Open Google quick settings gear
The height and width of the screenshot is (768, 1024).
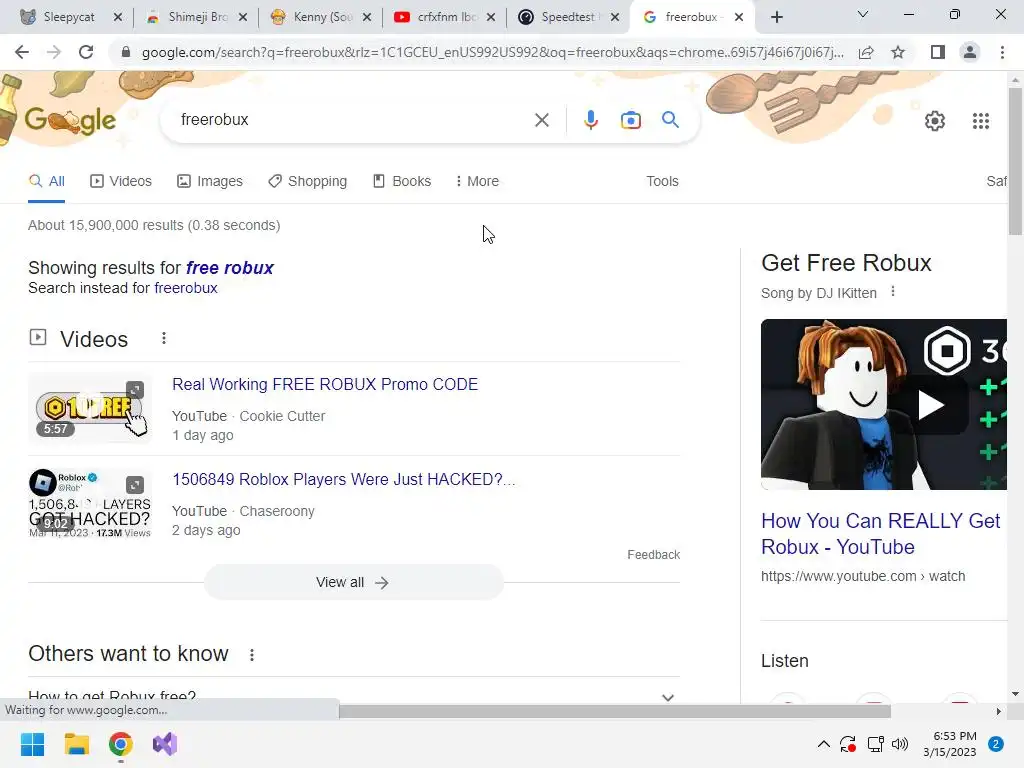point(935,121)
